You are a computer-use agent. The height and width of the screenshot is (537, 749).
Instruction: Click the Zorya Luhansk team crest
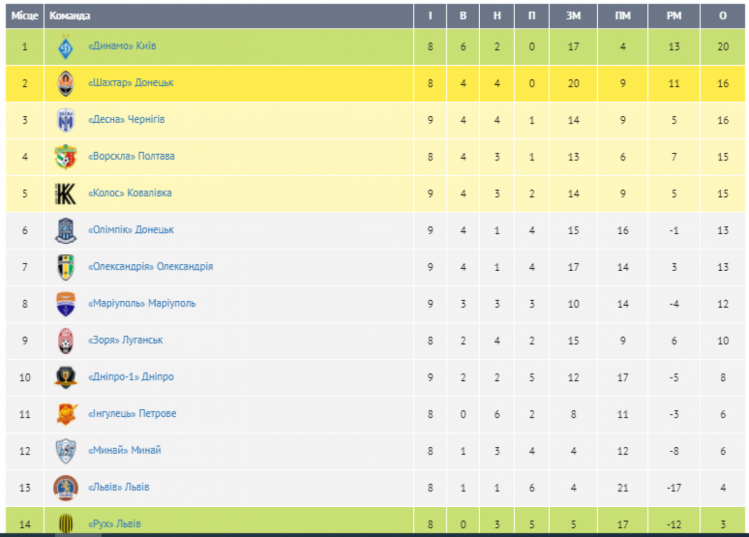click(66, 341)
